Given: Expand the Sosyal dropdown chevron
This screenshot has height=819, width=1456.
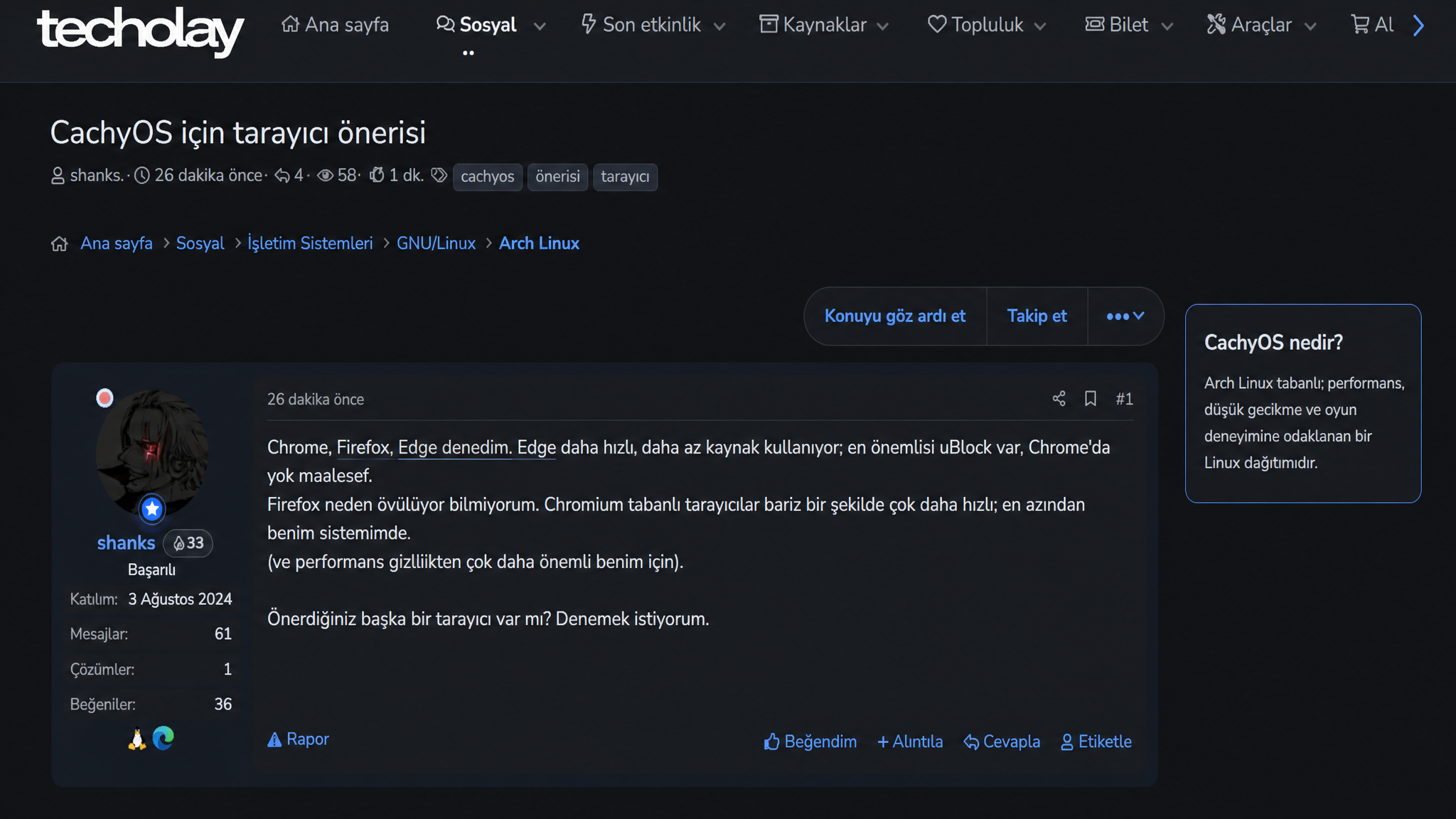Looking at the screenshot, I should coord(540,26).
